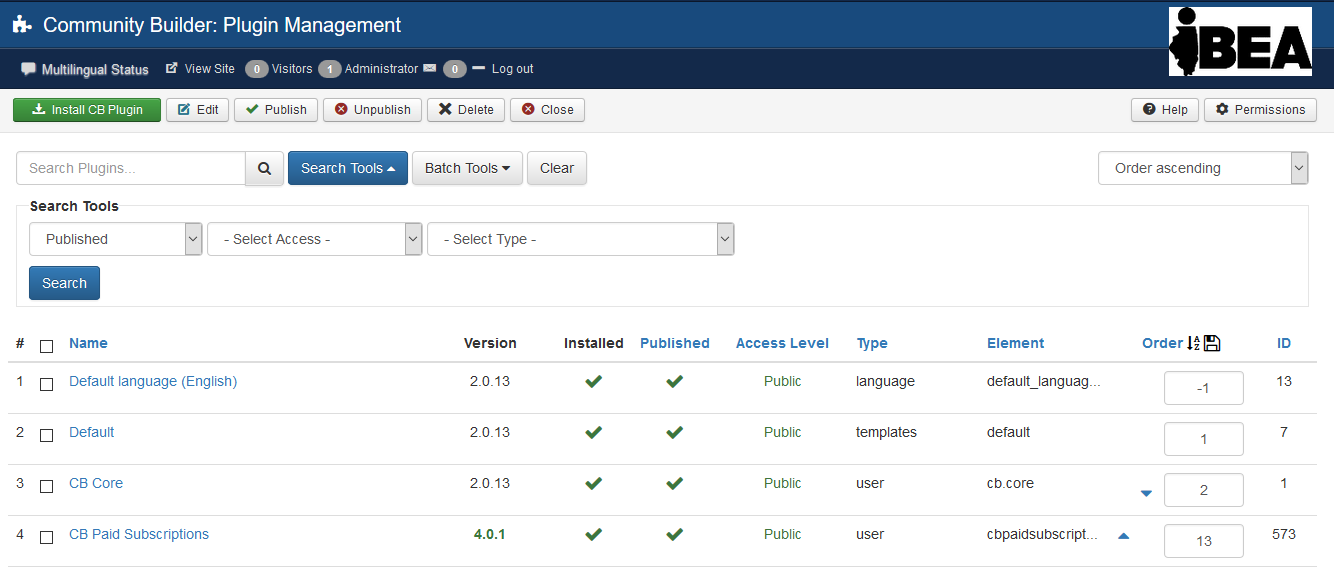Click the Visitors count badge
The width and height of the screenshot is (1334, 572).
257,69
